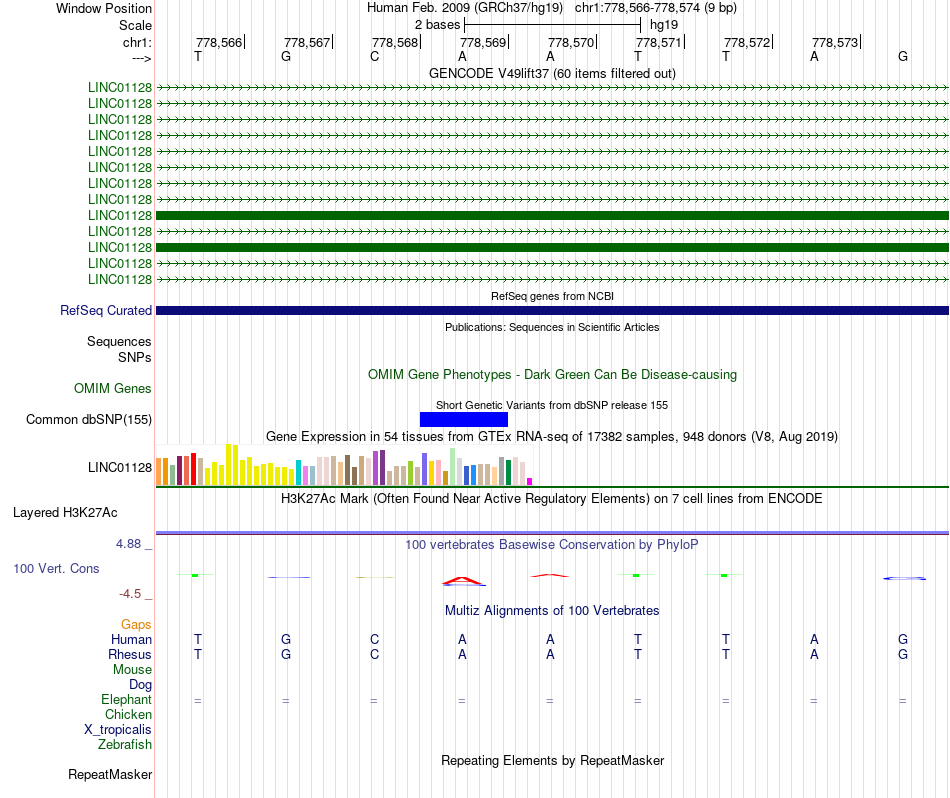The image size is (950, 798).
Task: Click the red conservation peak under 778,569
Action: click(x=463, y=581)
